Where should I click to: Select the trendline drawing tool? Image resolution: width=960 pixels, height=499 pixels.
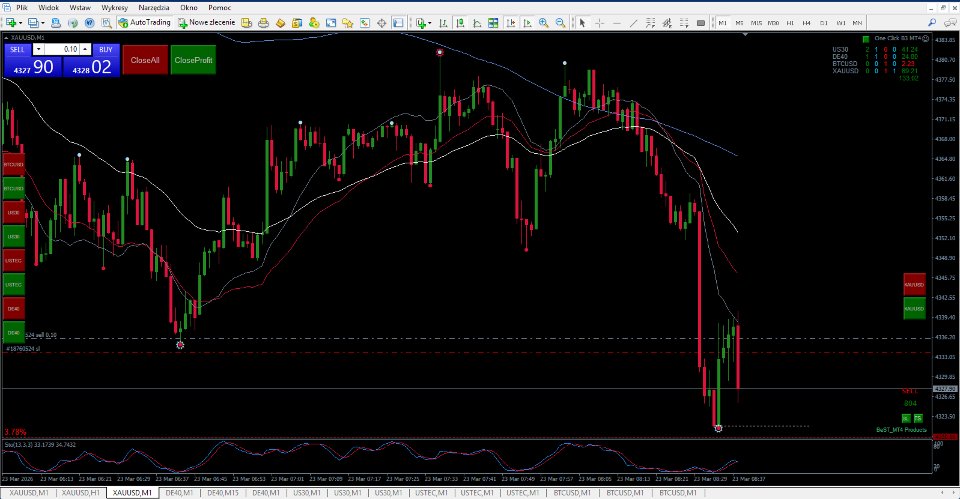click(633, 23)
